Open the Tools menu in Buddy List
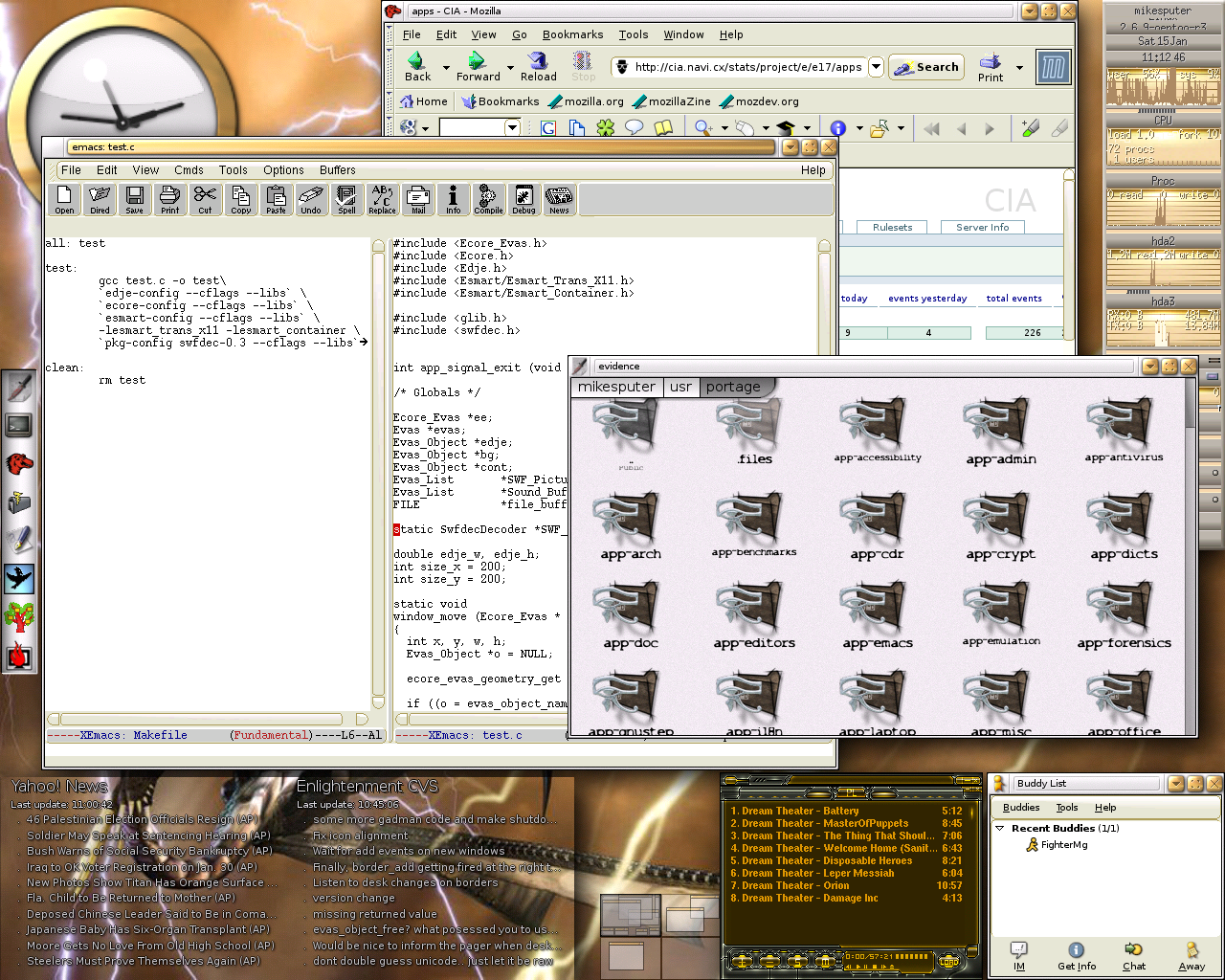The image size is (1225, 980). click(x=1066, y=808)
